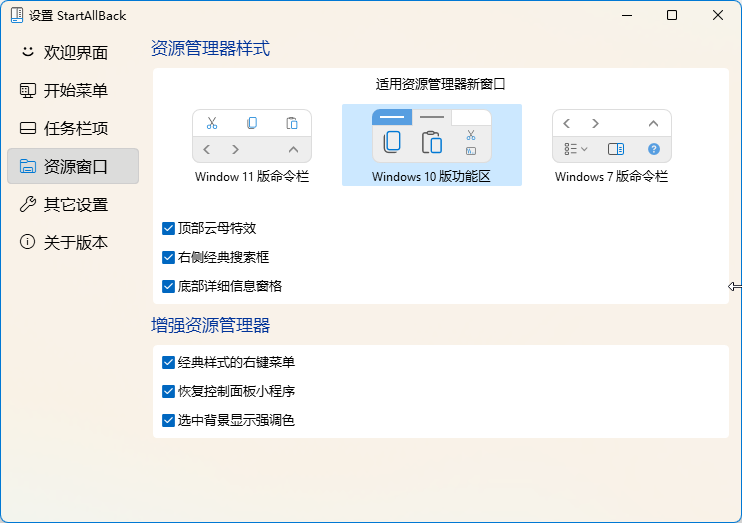Image resolution: width=742 pixels, height=523 pixels.
Task: Click the smiley icon beside 欢迎界面
Action: (28, 52)
